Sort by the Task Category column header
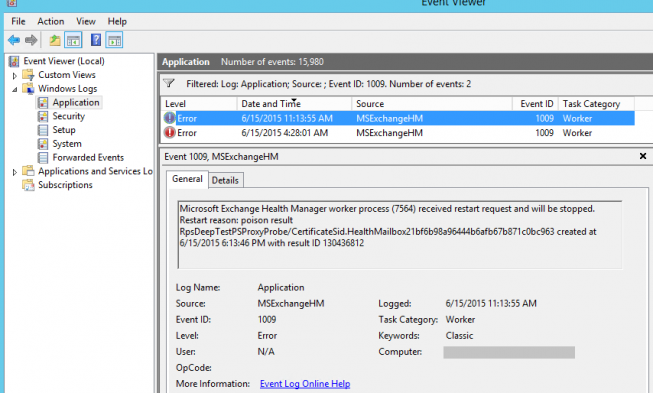653x393 pixels. (x=596, y=104)
